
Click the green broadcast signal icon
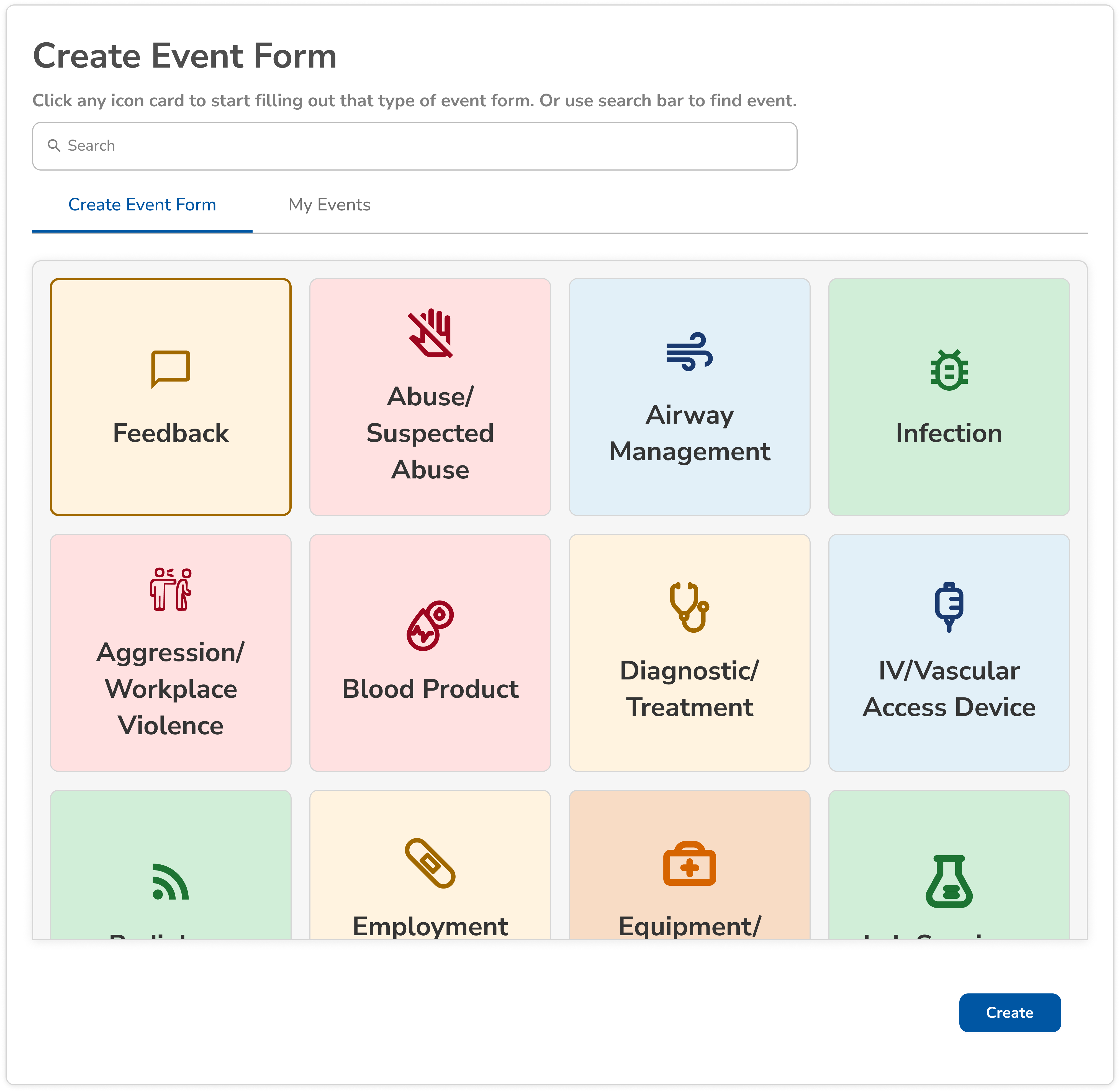pyautogui.click(x=170, y=882)
